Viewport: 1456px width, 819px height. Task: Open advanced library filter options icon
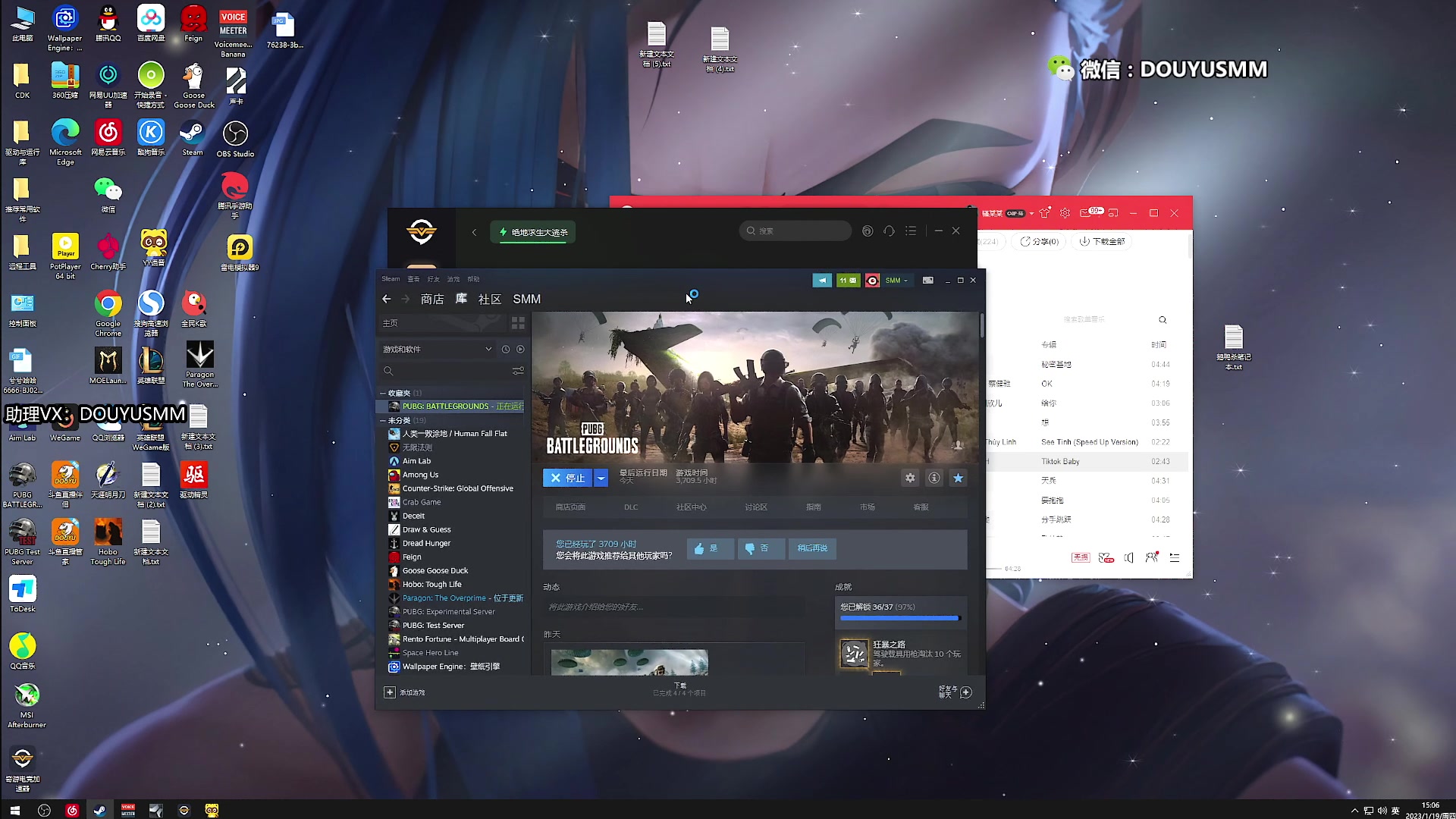tap(518, 371)
